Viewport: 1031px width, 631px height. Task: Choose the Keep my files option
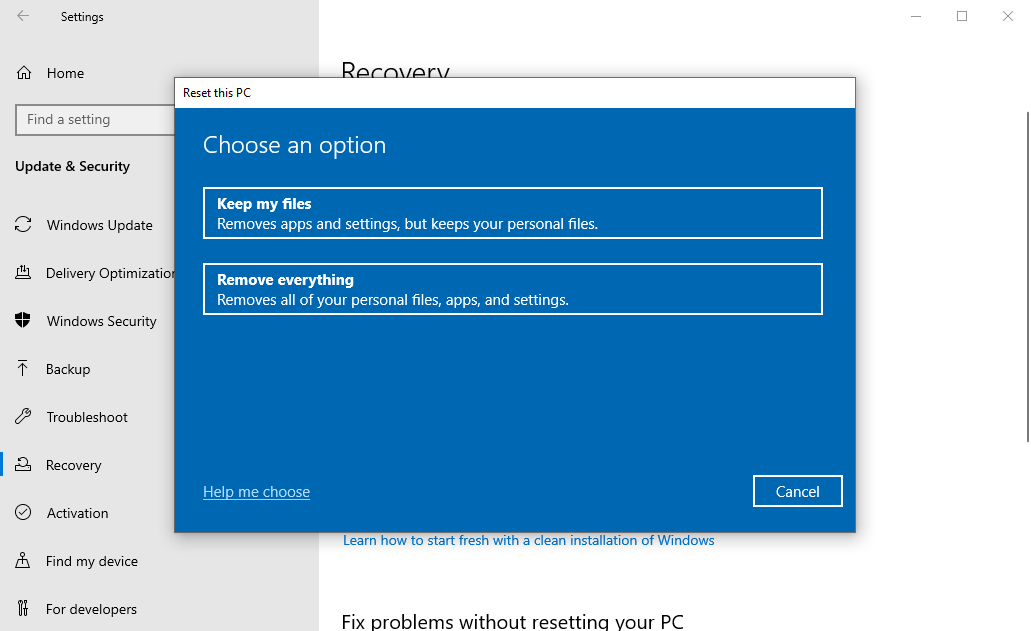[x=512, y=213]
